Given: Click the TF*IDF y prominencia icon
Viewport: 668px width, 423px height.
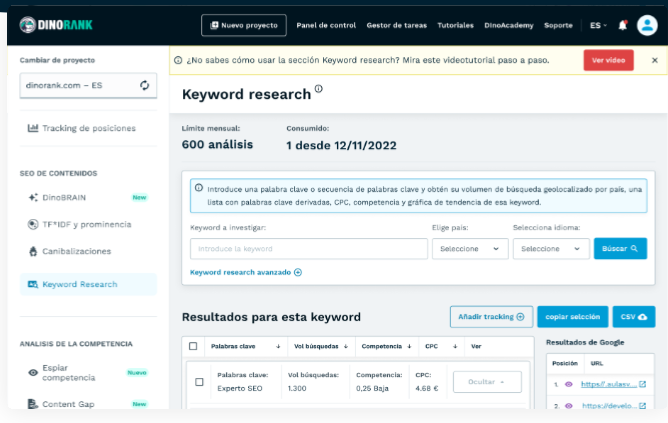Looking at the screenshot, I should pos(33,224).
